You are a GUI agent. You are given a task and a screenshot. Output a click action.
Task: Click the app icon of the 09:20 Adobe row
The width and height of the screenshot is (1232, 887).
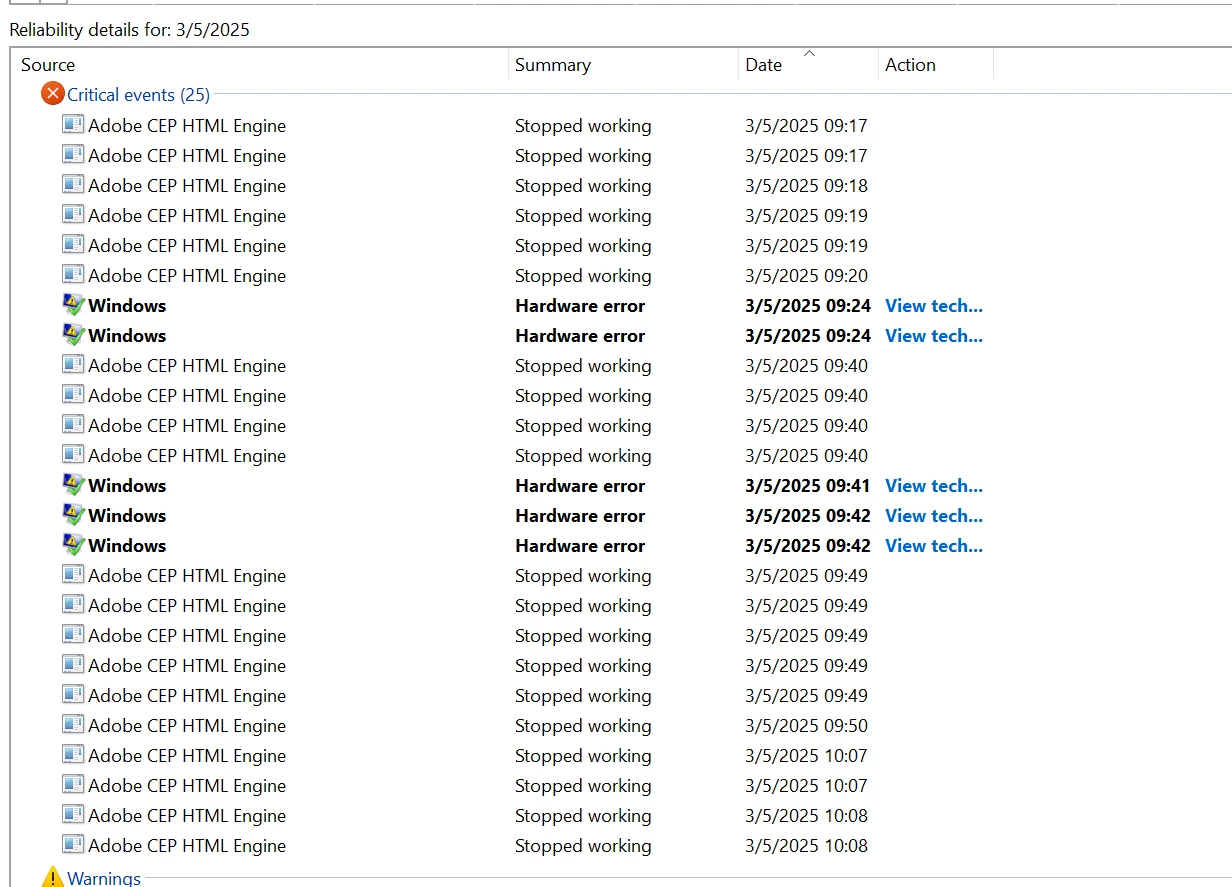[73, 275]
